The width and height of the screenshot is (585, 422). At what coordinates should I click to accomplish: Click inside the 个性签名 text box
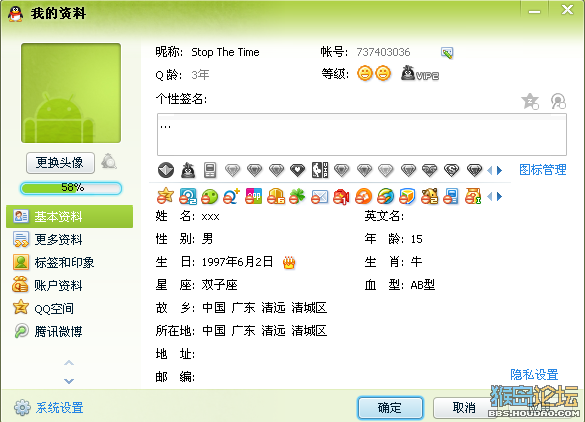tap(362, 135)
